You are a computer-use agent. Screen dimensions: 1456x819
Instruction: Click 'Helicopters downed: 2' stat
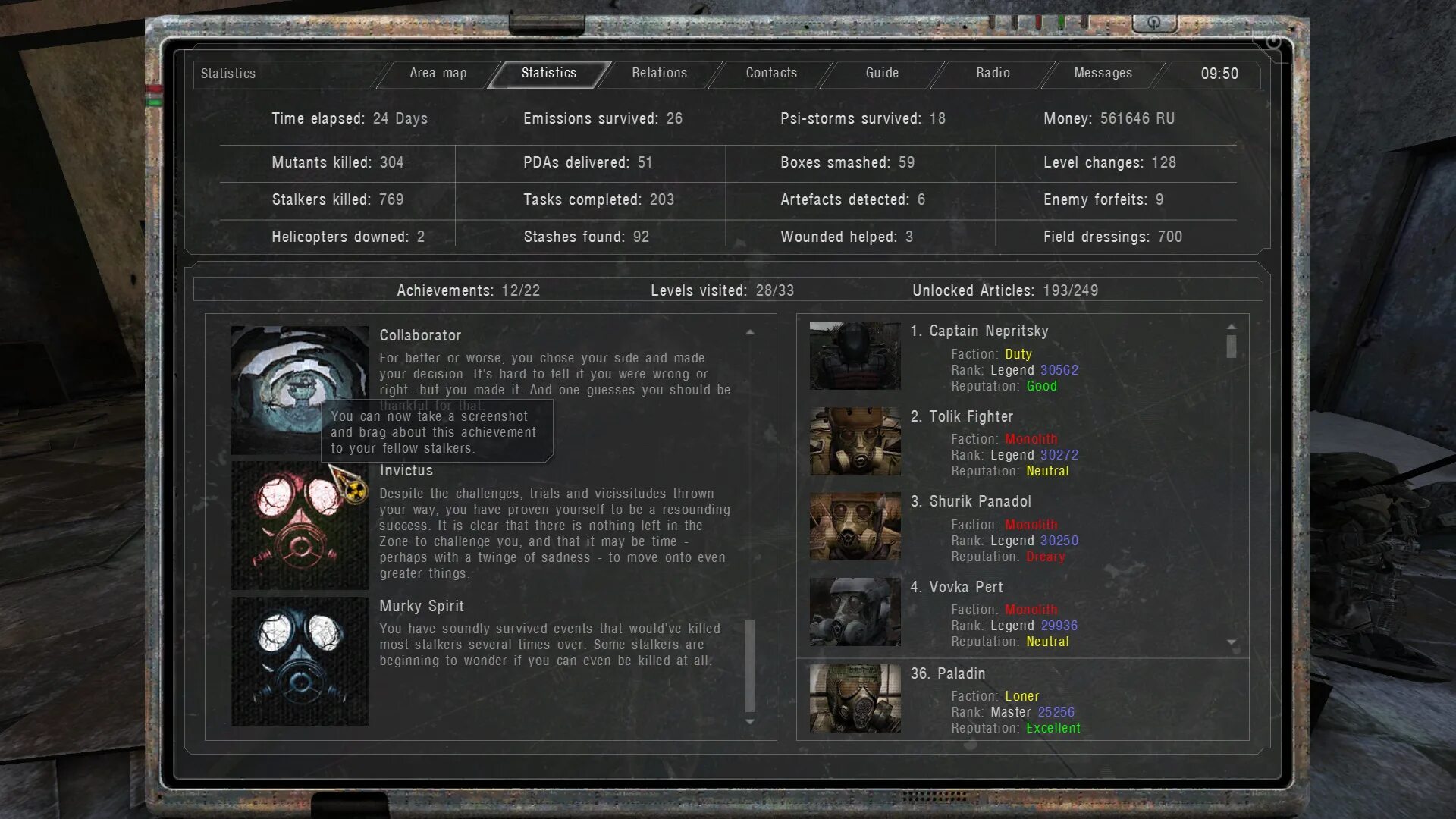[x=348, y=237]
